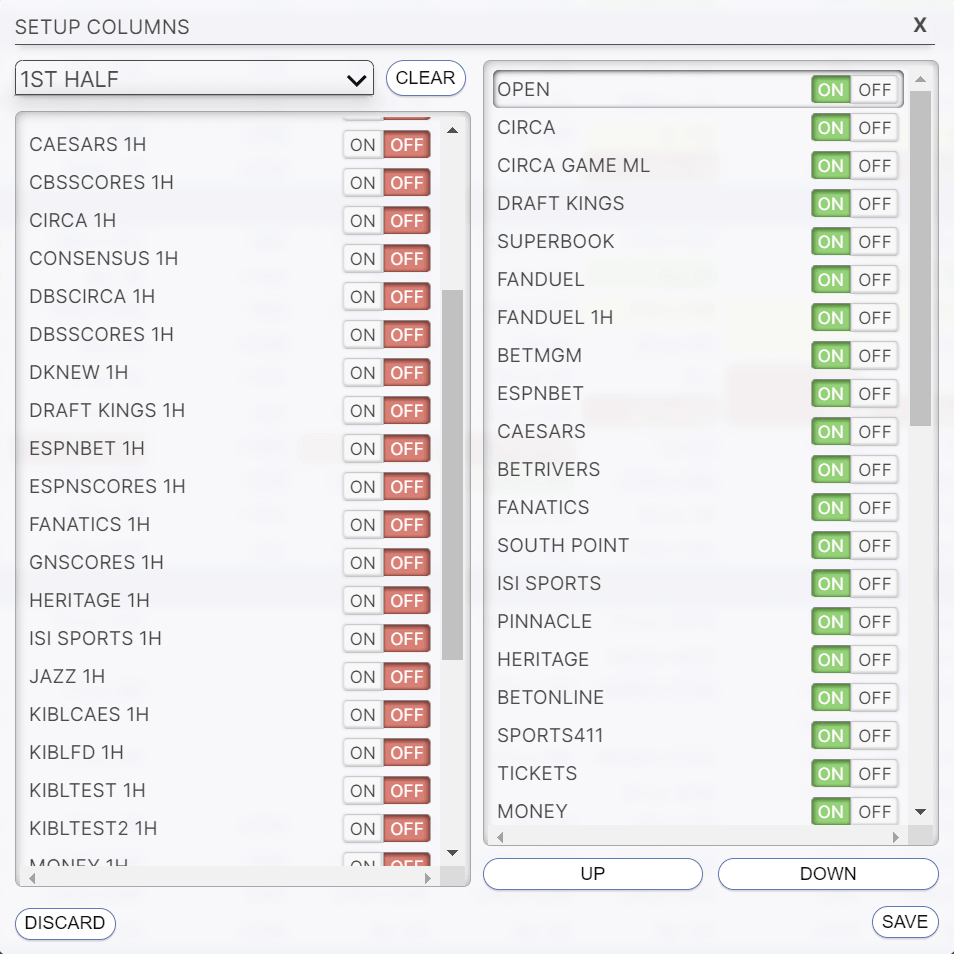
Task: Open the 1ST HALF dropdown
Action: point(194,78)
